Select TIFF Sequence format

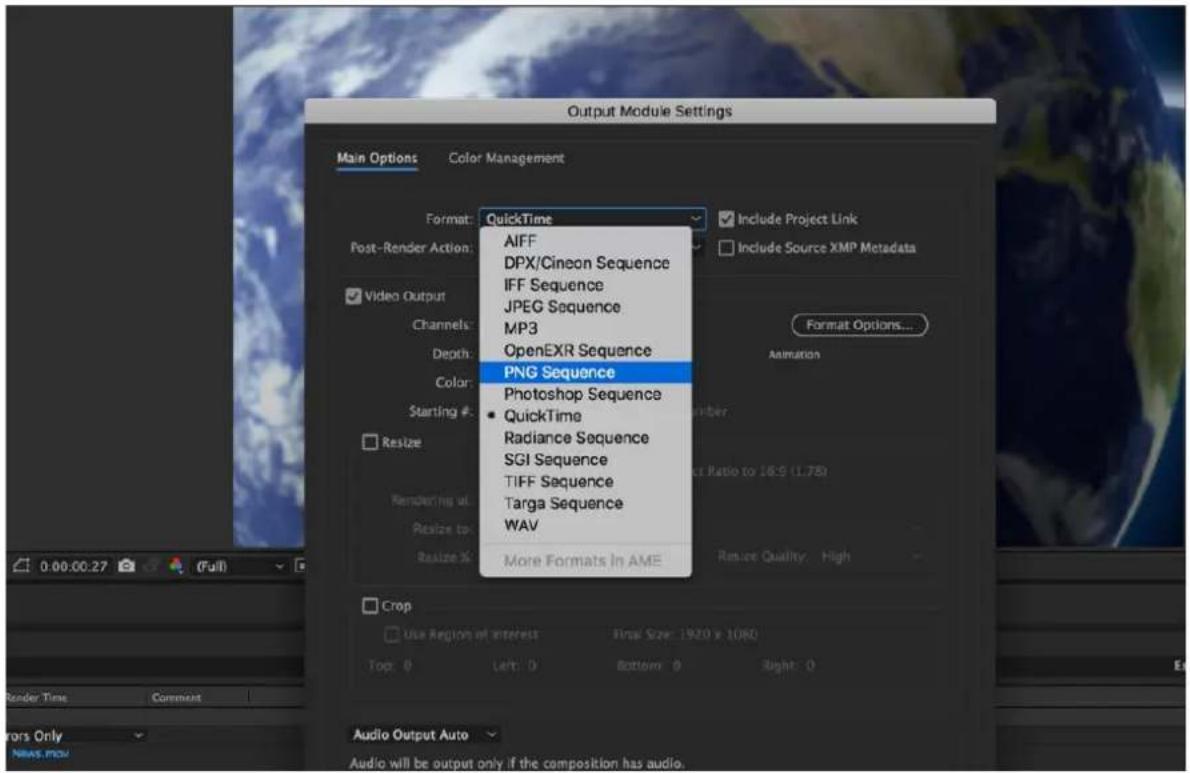click(585, 482)
